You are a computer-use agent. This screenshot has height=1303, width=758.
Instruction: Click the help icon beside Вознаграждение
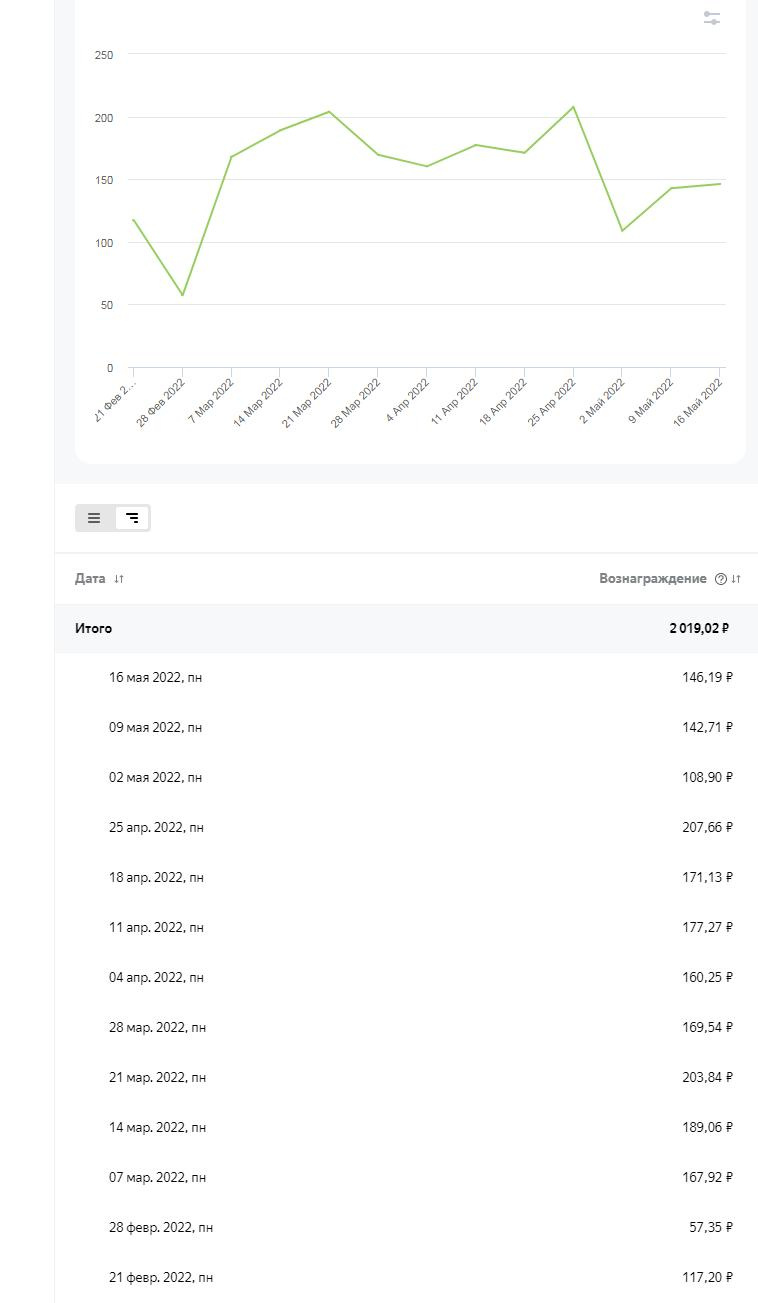pyautogui.click(x=721, y=579)
